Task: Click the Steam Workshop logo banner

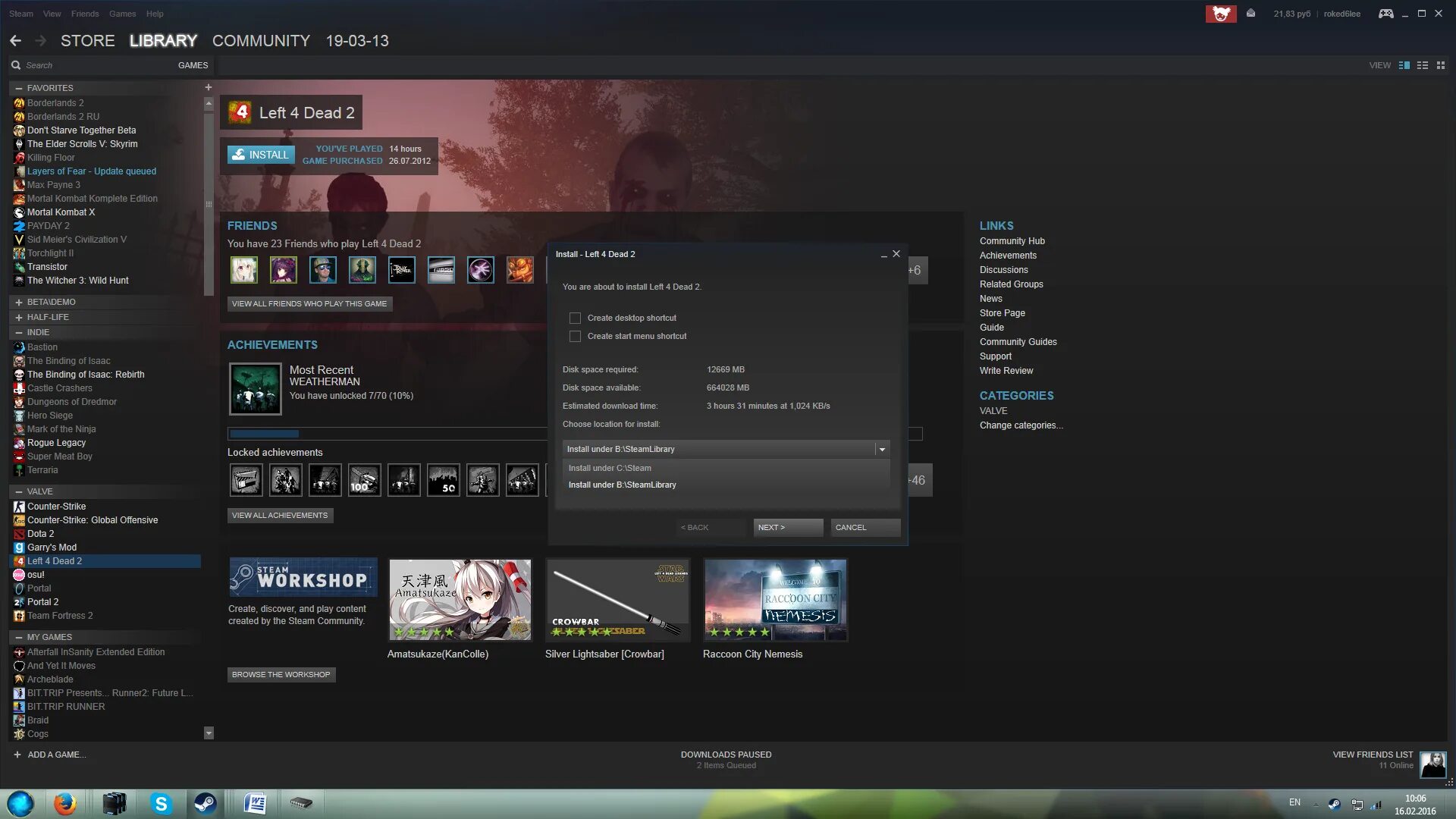Action: [303, 578]
